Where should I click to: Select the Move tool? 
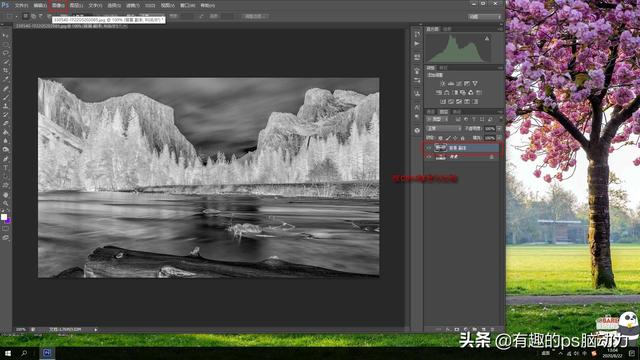click(6, 36)
